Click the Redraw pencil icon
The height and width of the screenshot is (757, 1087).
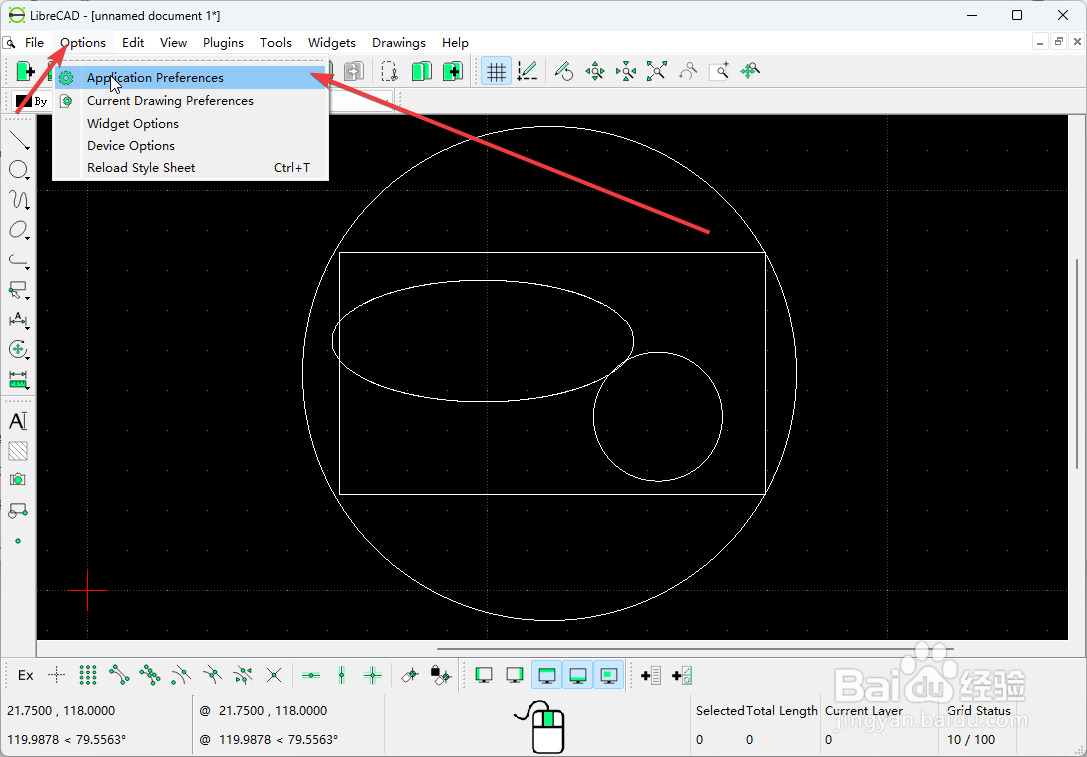click(564, 71)
